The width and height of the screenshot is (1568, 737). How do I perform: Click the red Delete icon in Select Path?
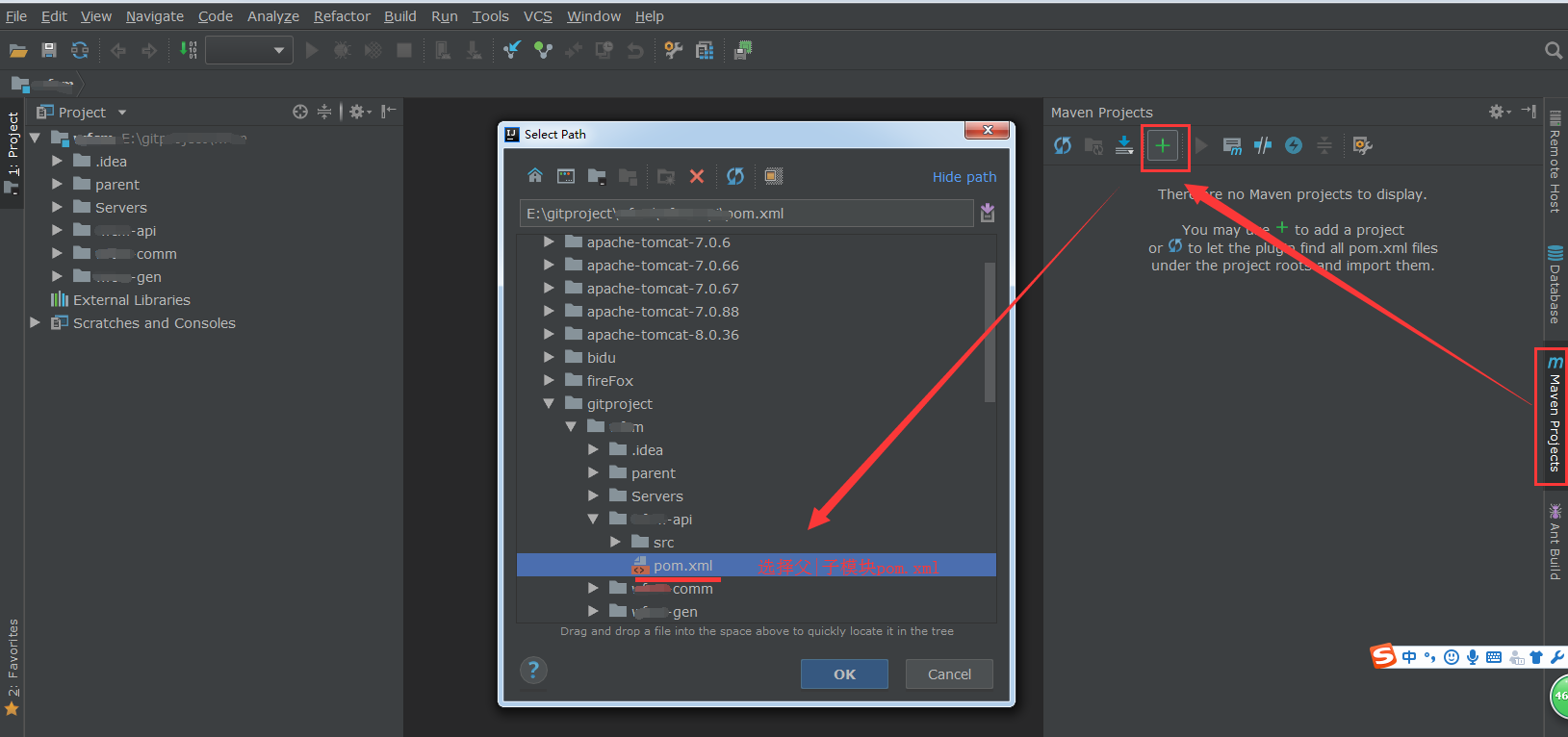tap(697, 176)
